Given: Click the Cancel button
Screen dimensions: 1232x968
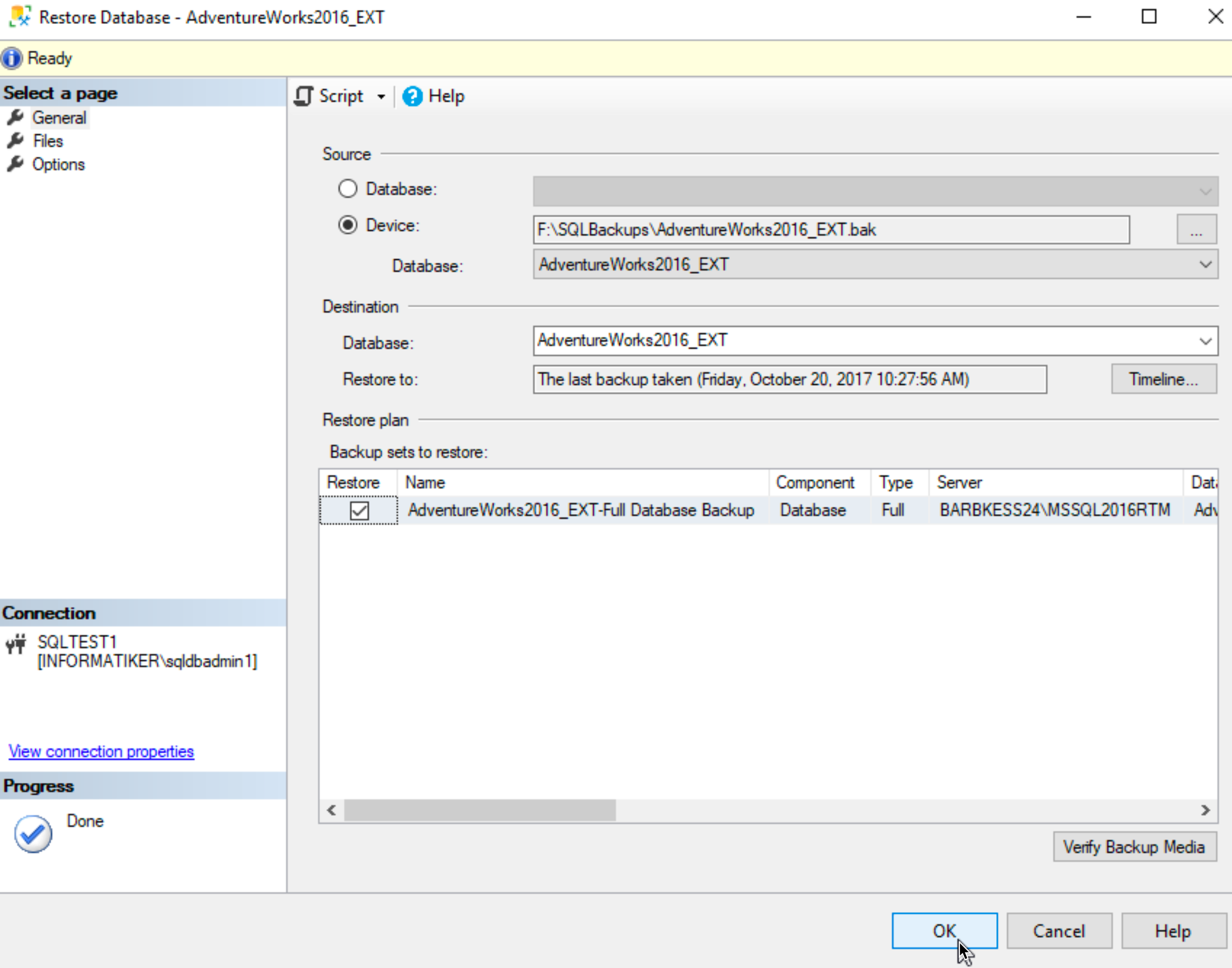Looking at the screenshot, I should tap(1059, 931).
